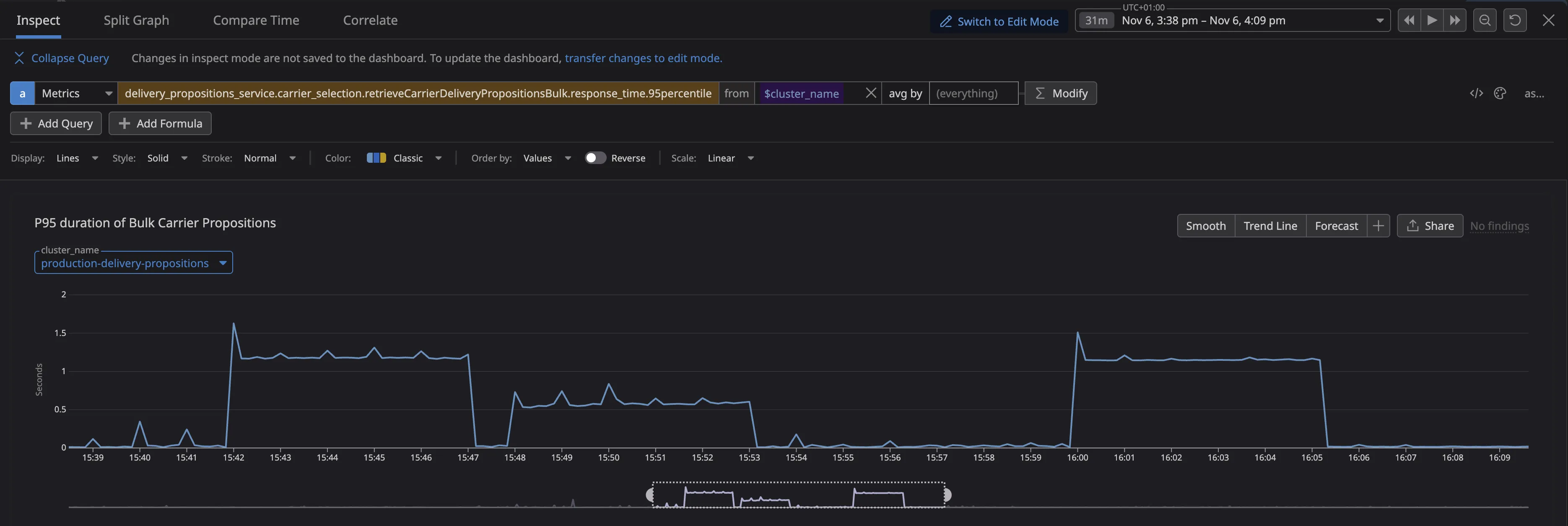Viewport: 1568px width, 526px height.
Task: Click the plus icon next to Forecast
Action: 1378,225
